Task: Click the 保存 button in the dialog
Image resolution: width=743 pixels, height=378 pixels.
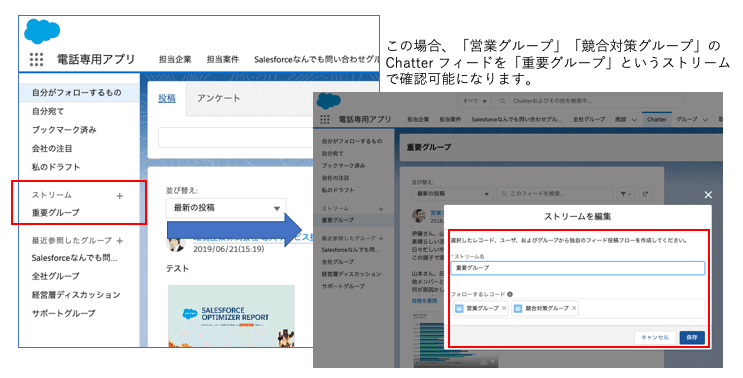Action: tap(692, 337)
